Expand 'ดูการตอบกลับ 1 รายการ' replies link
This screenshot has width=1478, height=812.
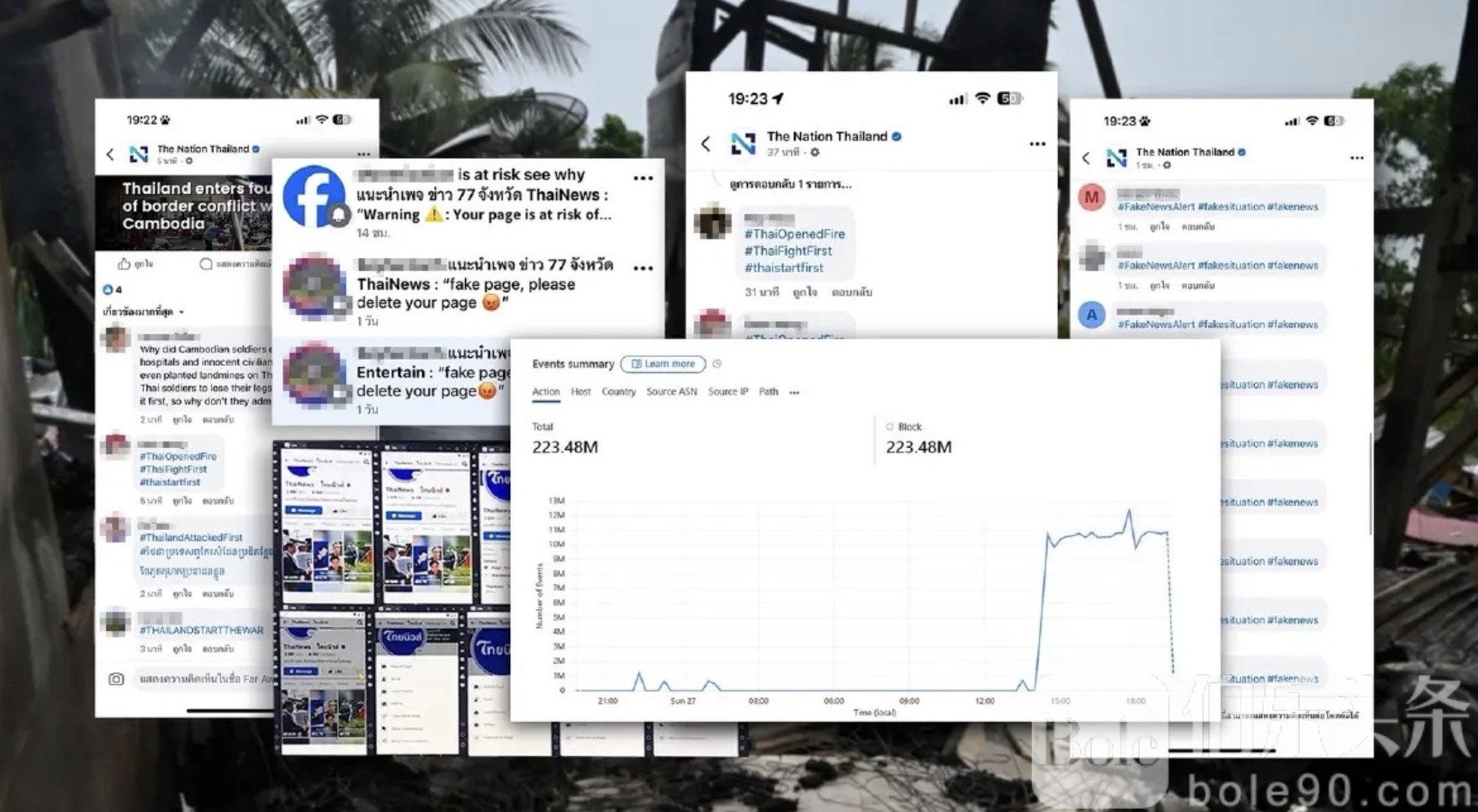coord(791,184)
